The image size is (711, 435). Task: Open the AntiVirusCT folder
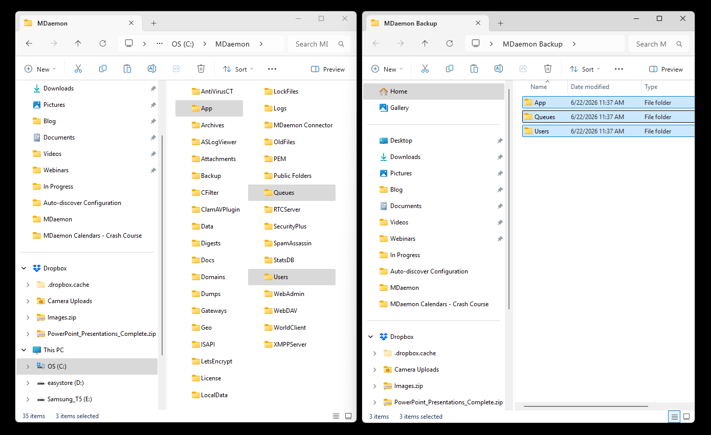pyautogui.click(x=212, y=91)
